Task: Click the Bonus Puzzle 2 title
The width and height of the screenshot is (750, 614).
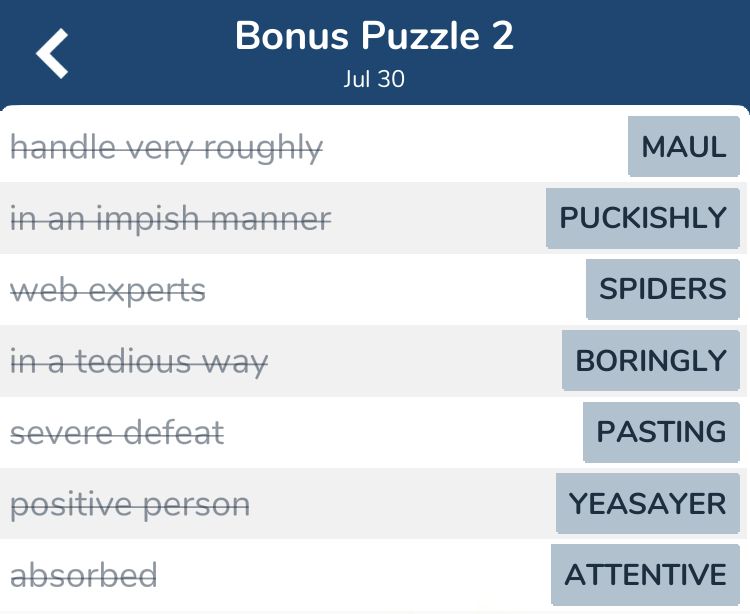Action: [x=374, y=37]
